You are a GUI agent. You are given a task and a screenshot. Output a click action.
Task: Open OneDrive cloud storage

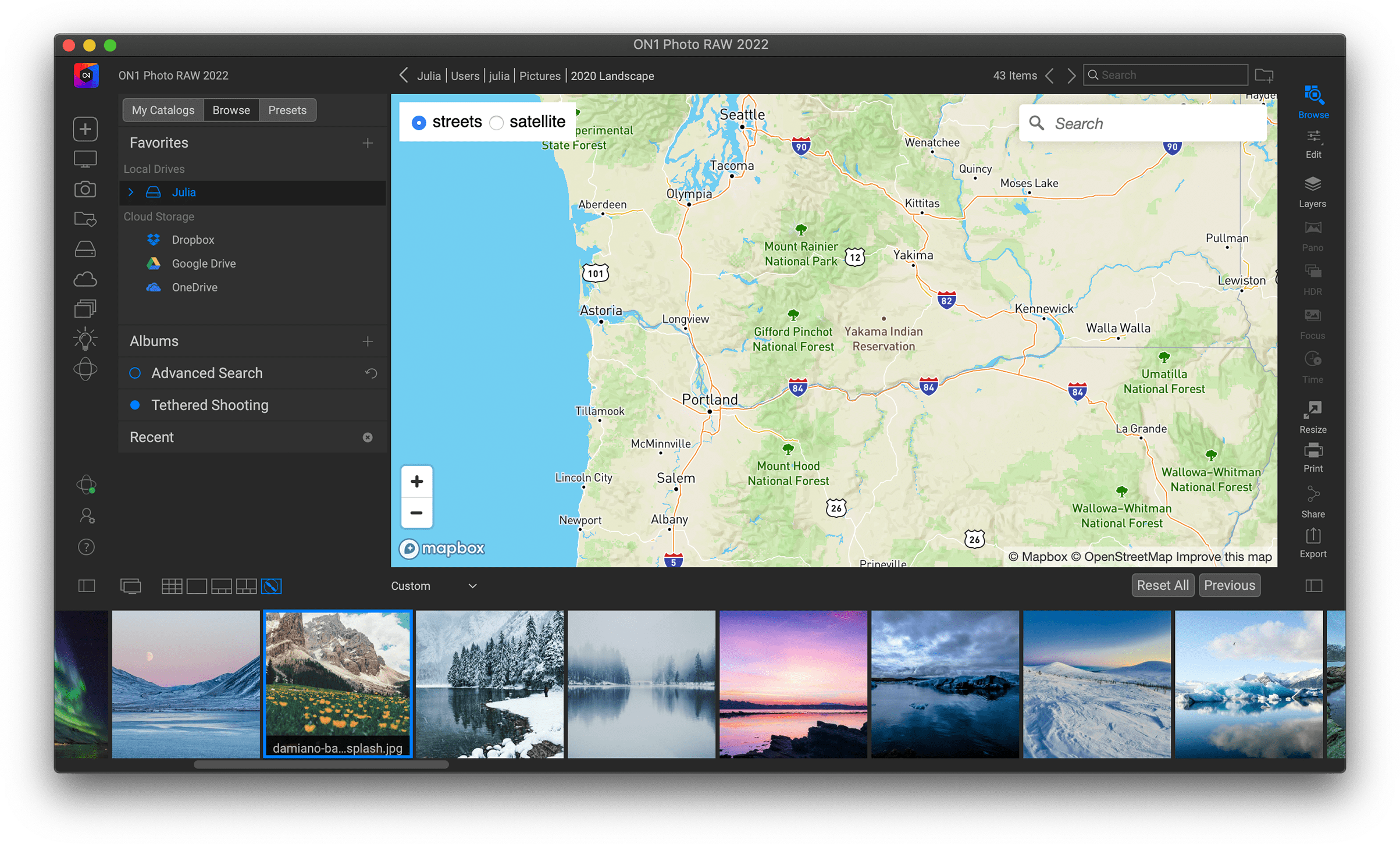(182, 287)
